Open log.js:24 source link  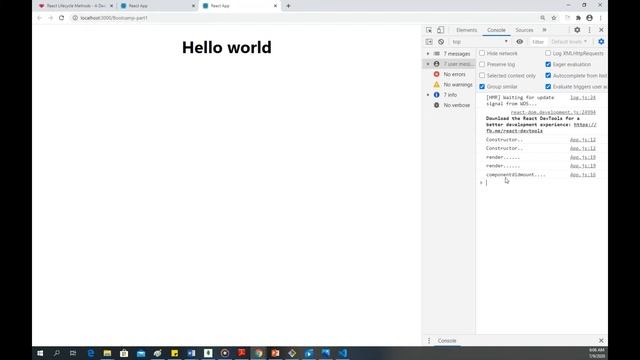click(x=583, y=98)
